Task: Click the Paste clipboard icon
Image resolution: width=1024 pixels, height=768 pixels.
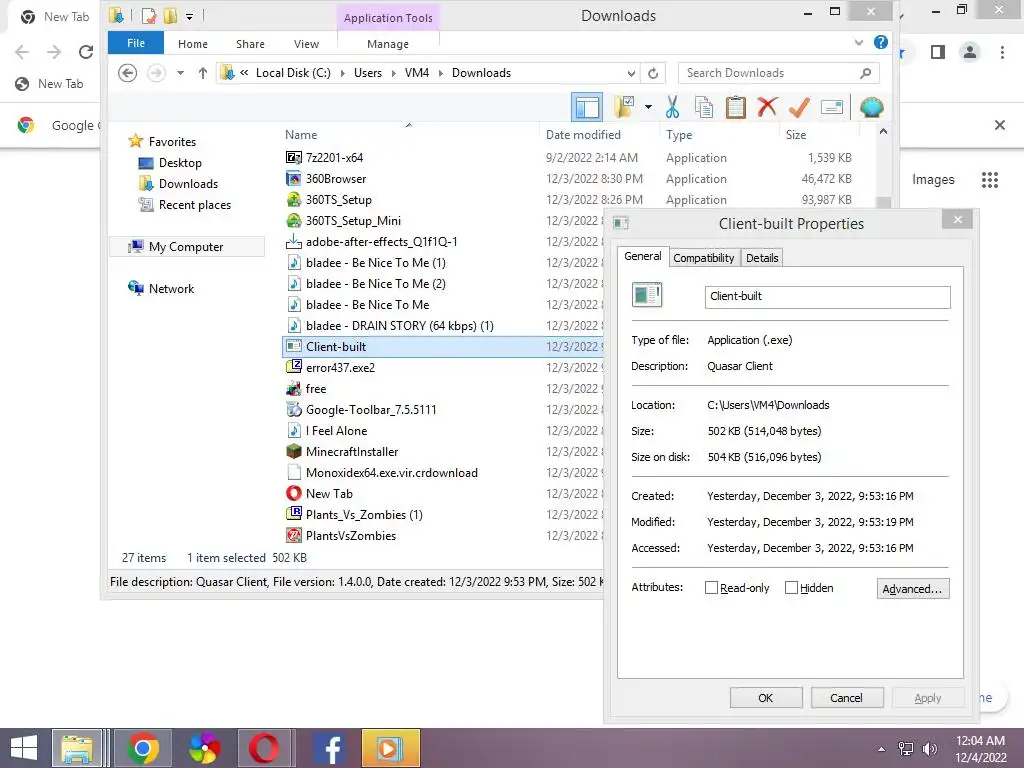Action: click(735, 107)
